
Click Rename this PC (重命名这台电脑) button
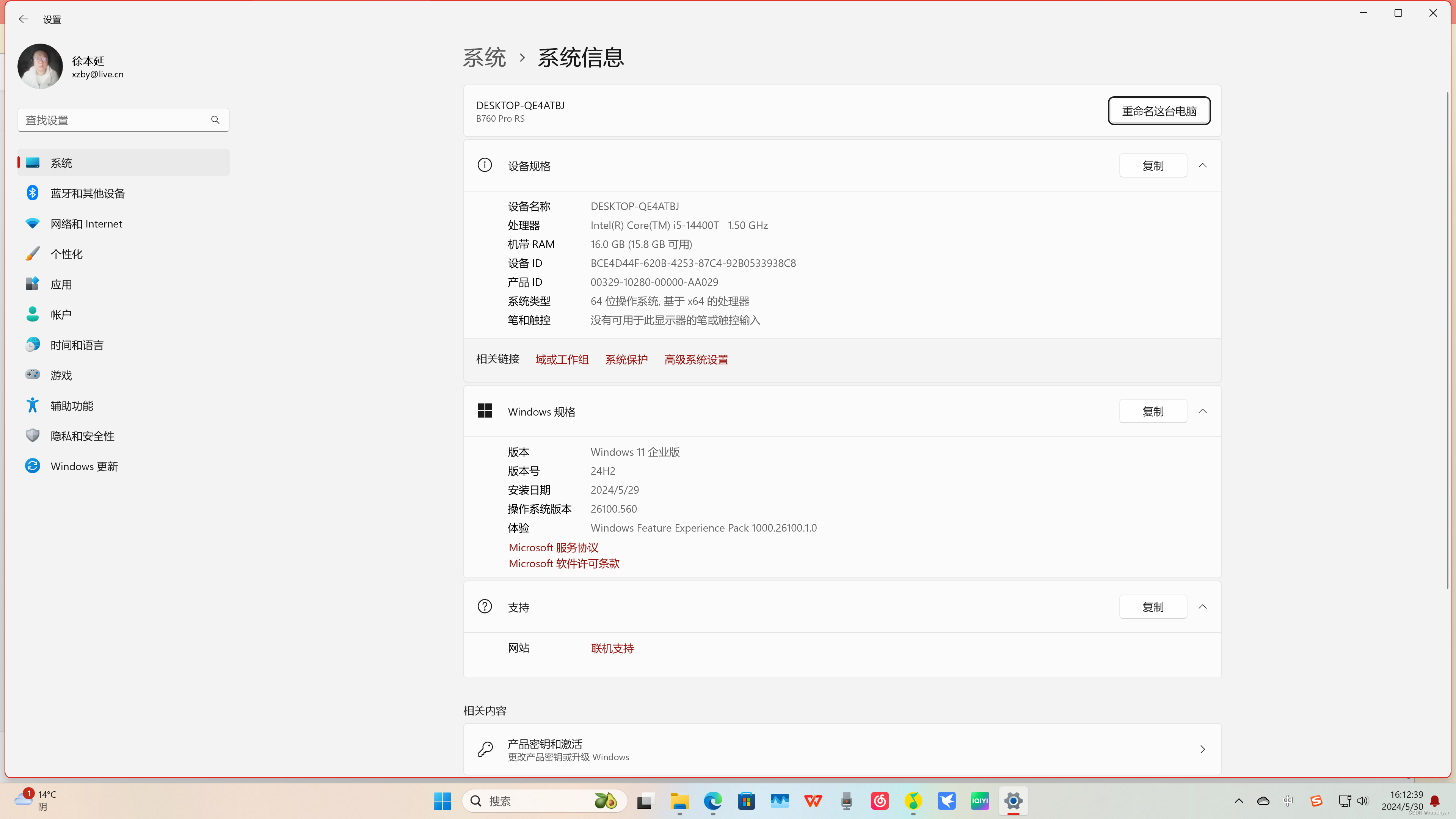click(1159, 111)
